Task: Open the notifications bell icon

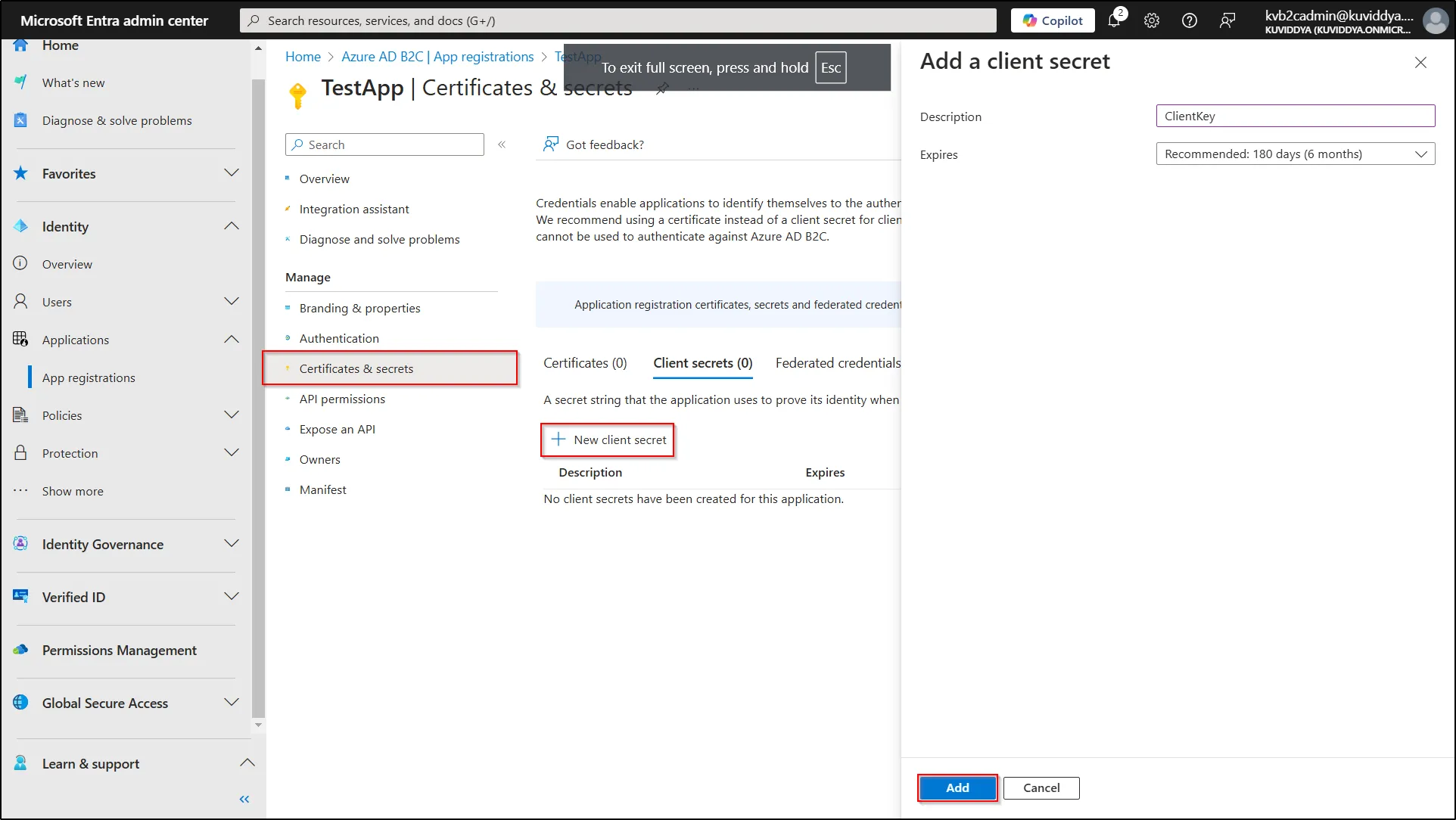Action: (1114, 20)
